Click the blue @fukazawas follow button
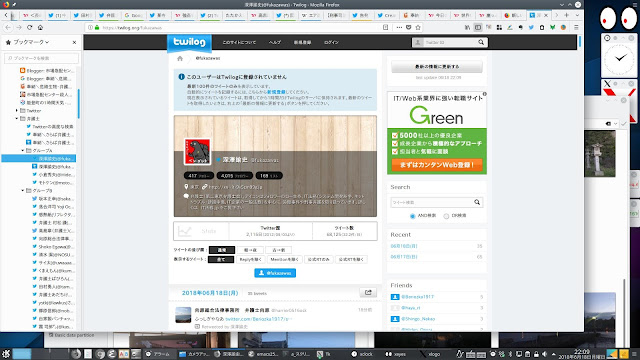Image resolution: width=640 pixels, height=360 pixels. point(275,273)
